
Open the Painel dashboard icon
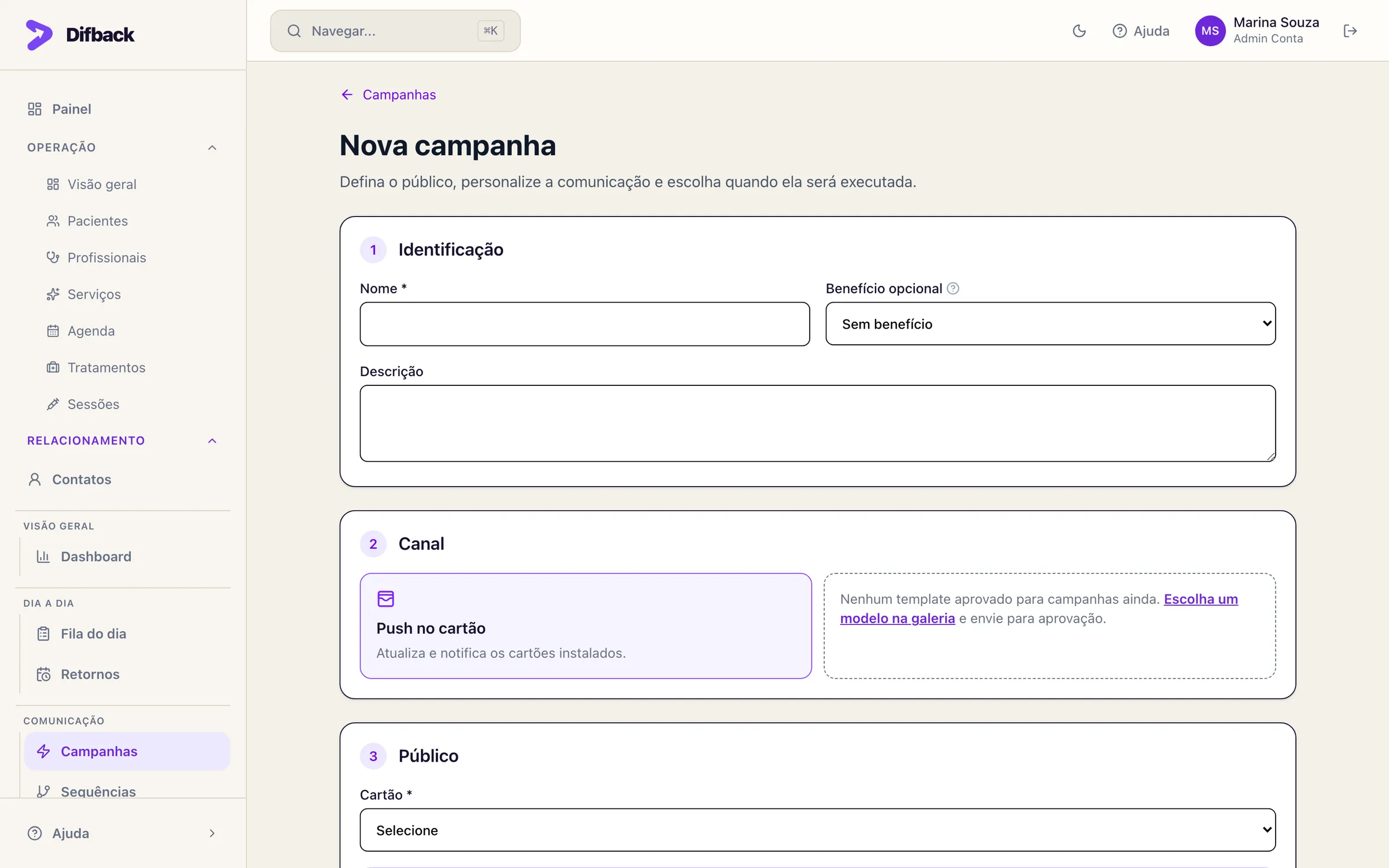[35, 109]
